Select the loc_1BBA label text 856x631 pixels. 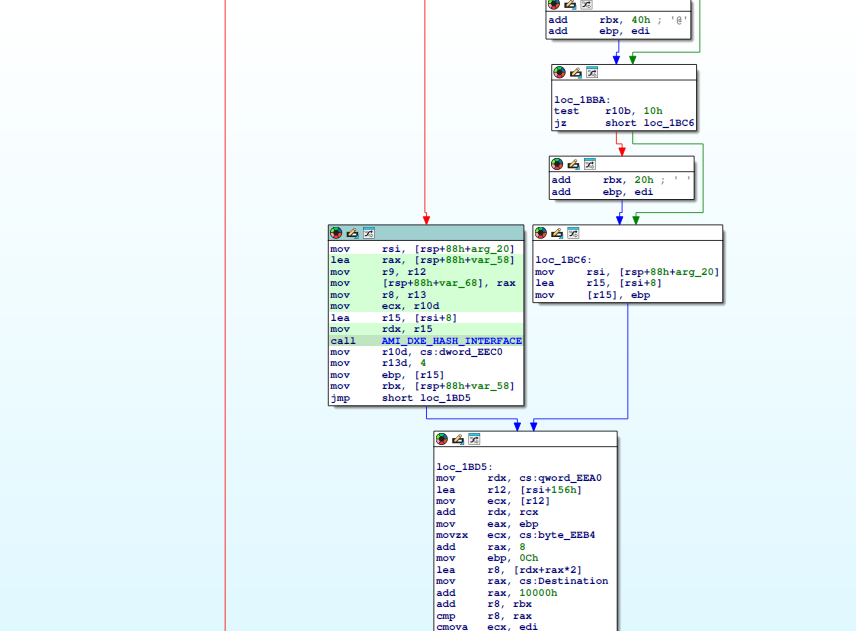pyautogui.click(x=582, y=100)
